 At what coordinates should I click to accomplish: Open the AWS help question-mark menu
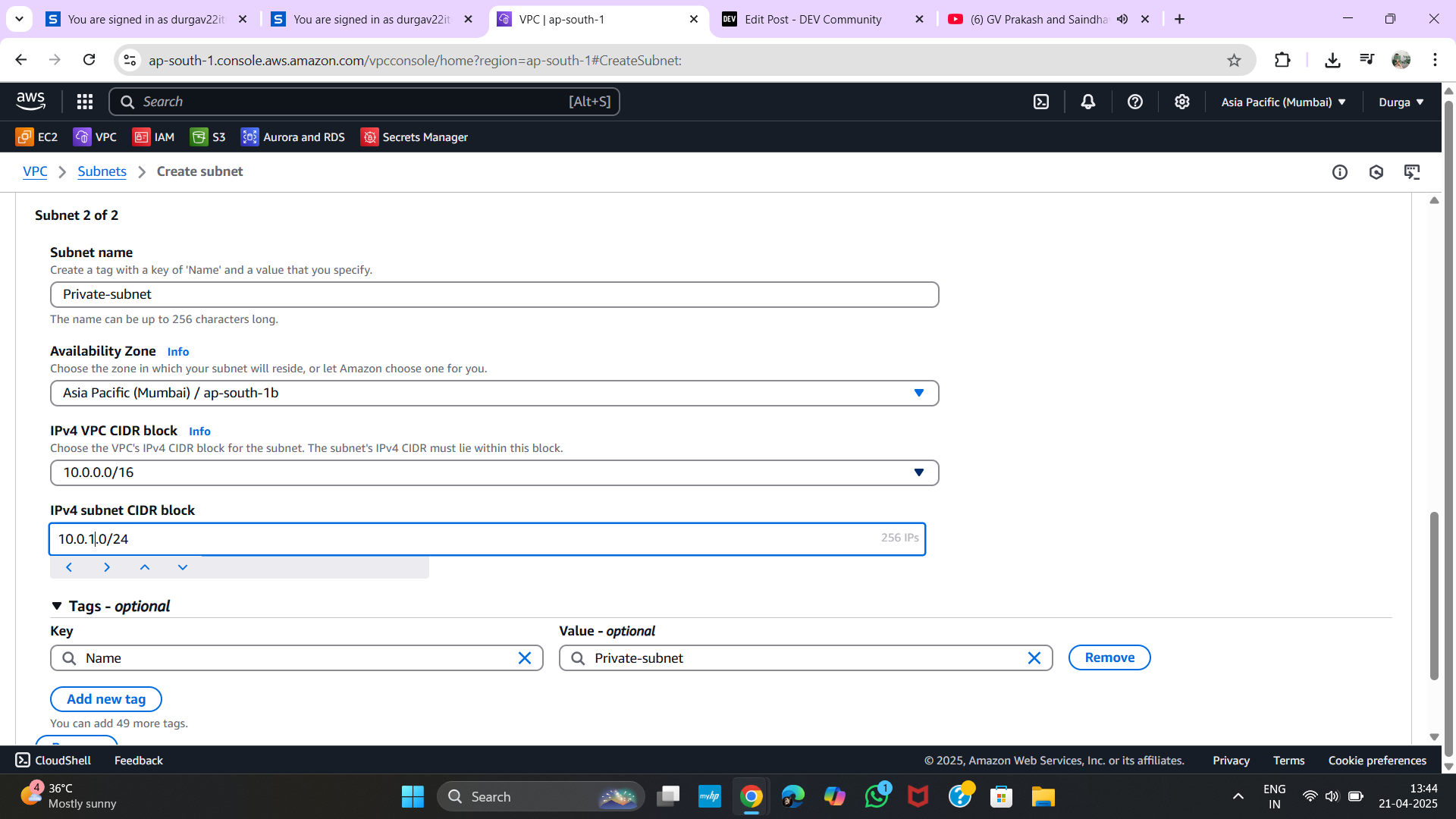pyautogui.click(x=1135, y=102)
